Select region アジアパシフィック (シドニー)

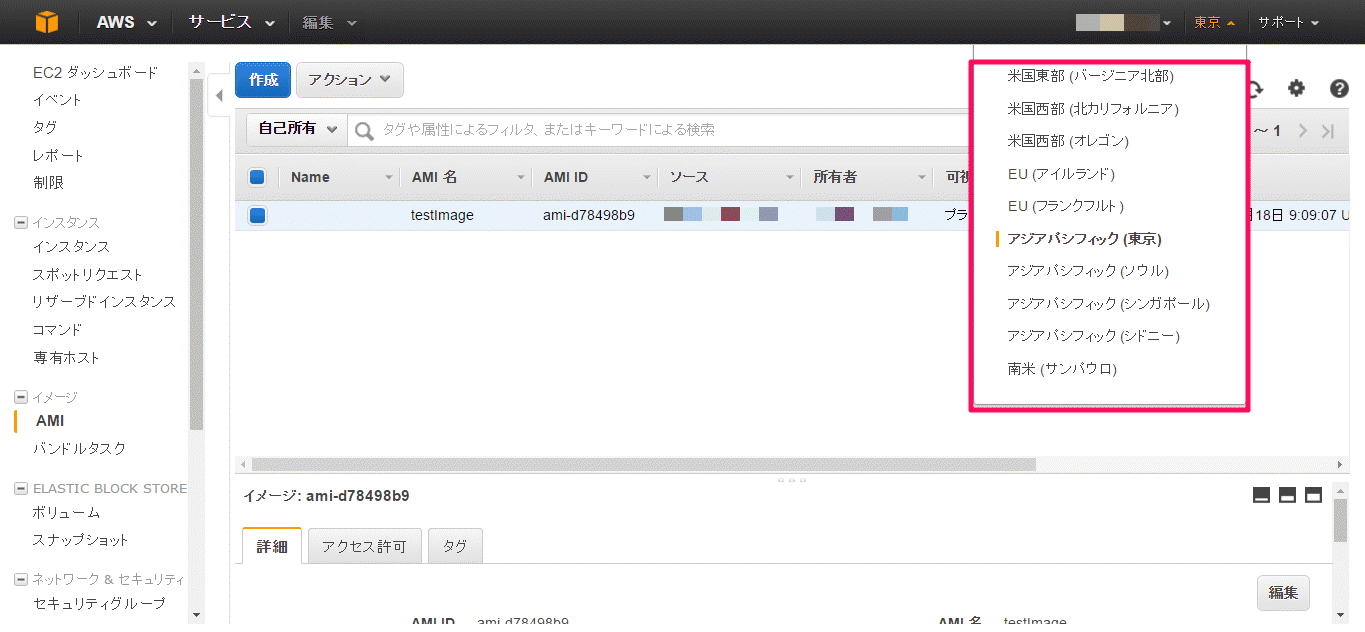pos(1093,336)
